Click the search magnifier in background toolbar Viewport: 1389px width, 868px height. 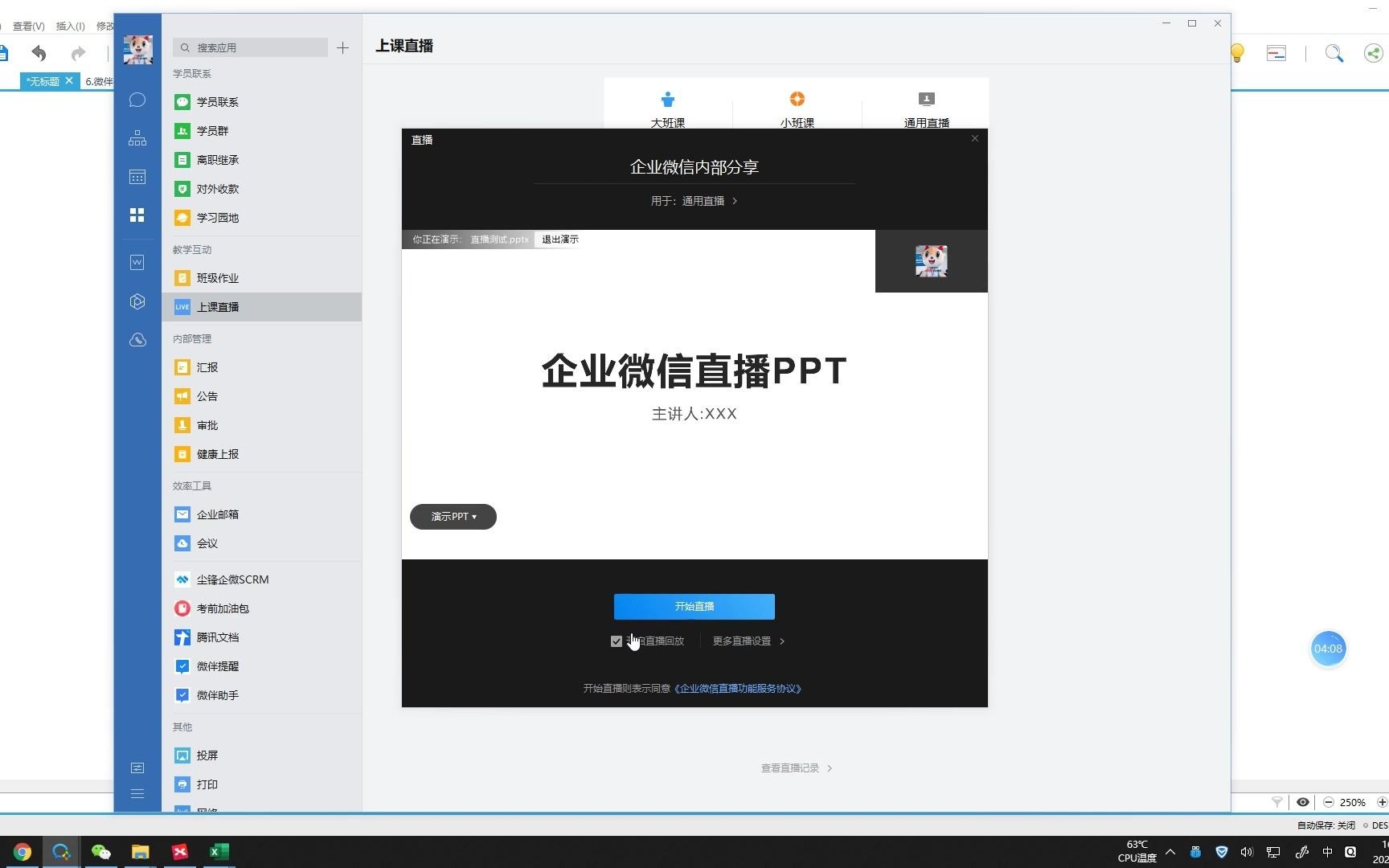click(1334, 54)
